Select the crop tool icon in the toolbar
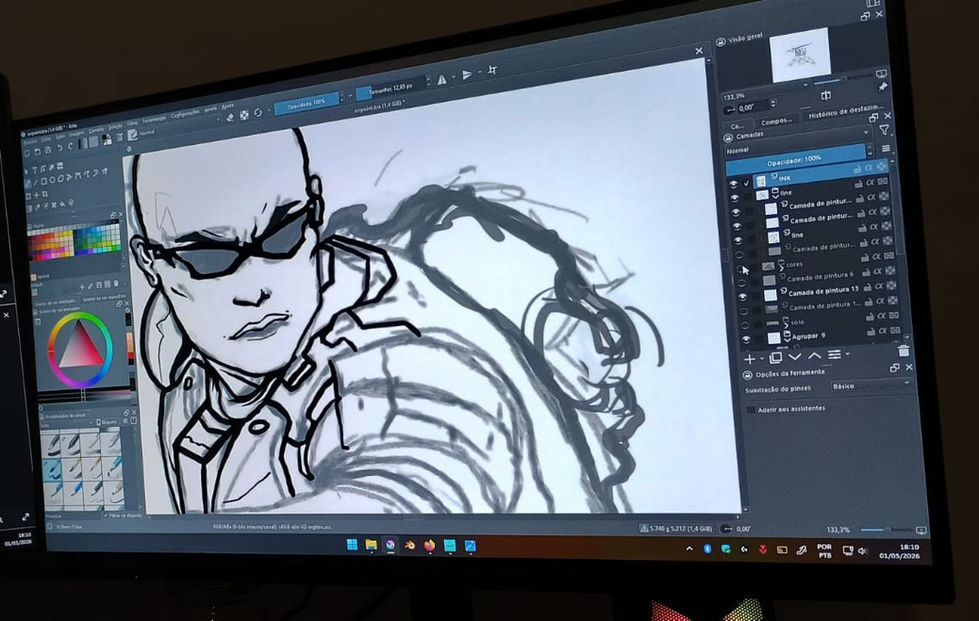Image resolution: width=979 pixels, height=621 pixels. (x=492, y=71)
